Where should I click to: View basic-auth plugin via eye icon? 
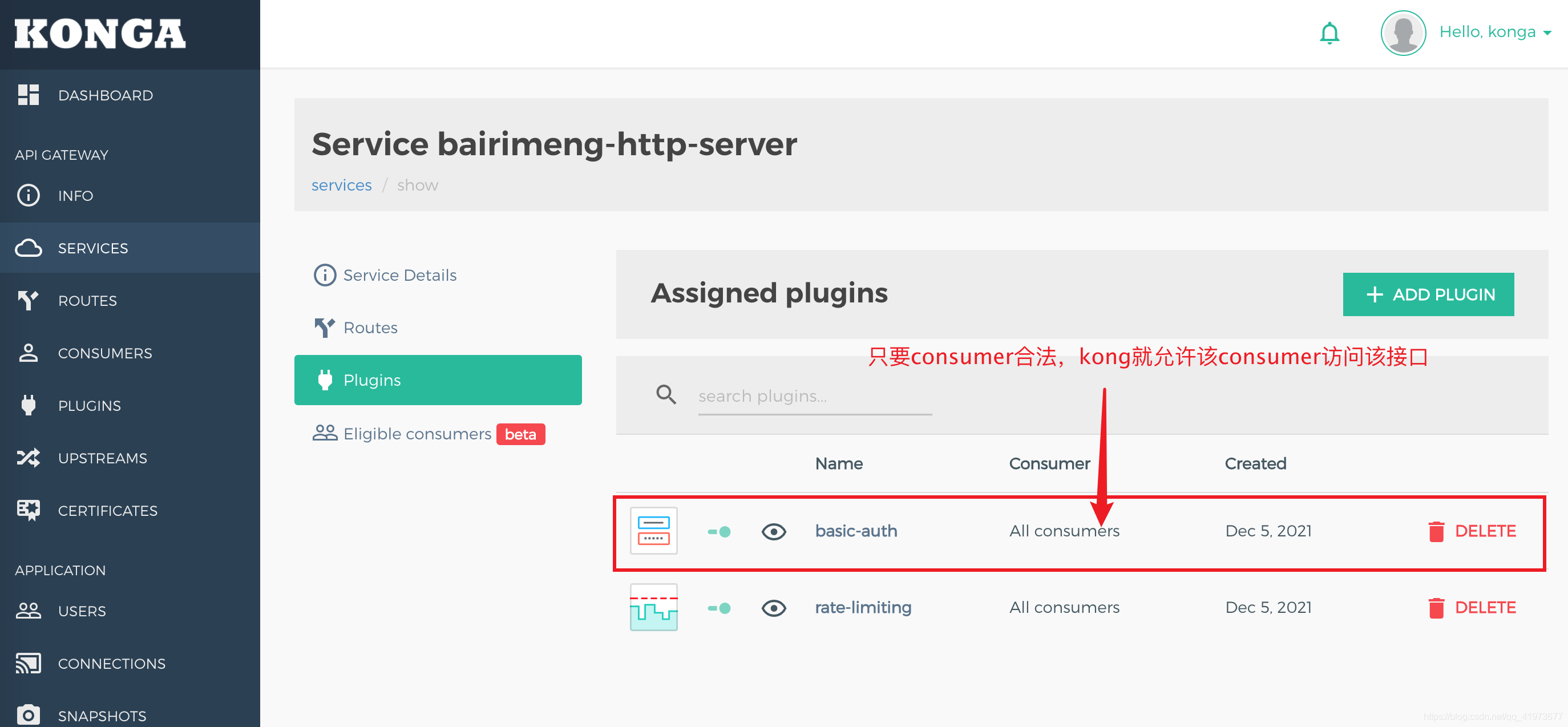point(773,531)
